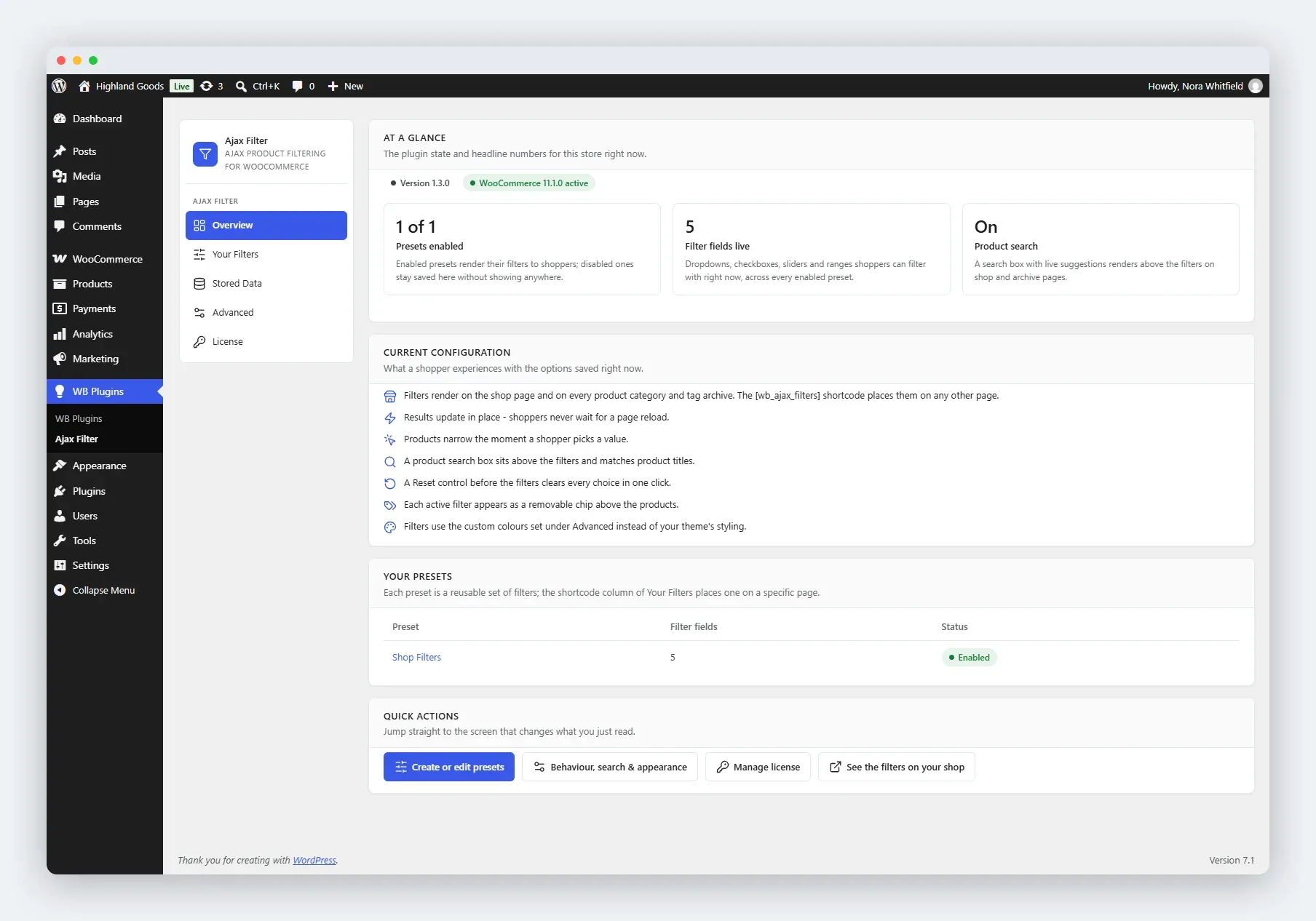This screenshot has height=921, width=1316.
Task: Click the WooCommerce 11.1.0 active badge
Action: (529, 183)
